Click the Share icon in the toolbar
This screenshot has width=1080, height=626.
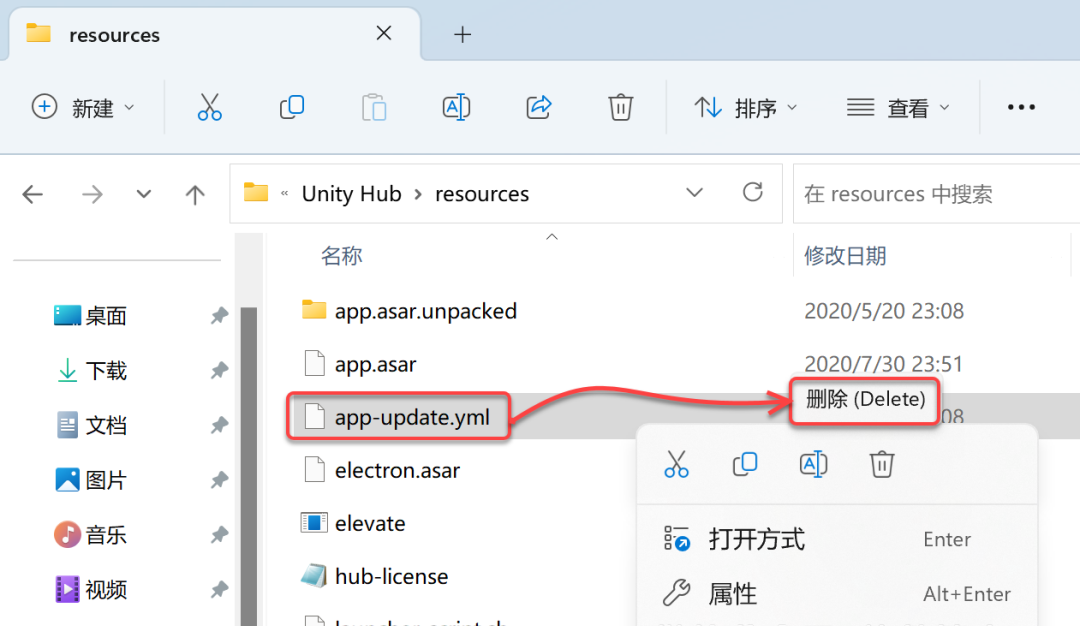pos(538,106)
